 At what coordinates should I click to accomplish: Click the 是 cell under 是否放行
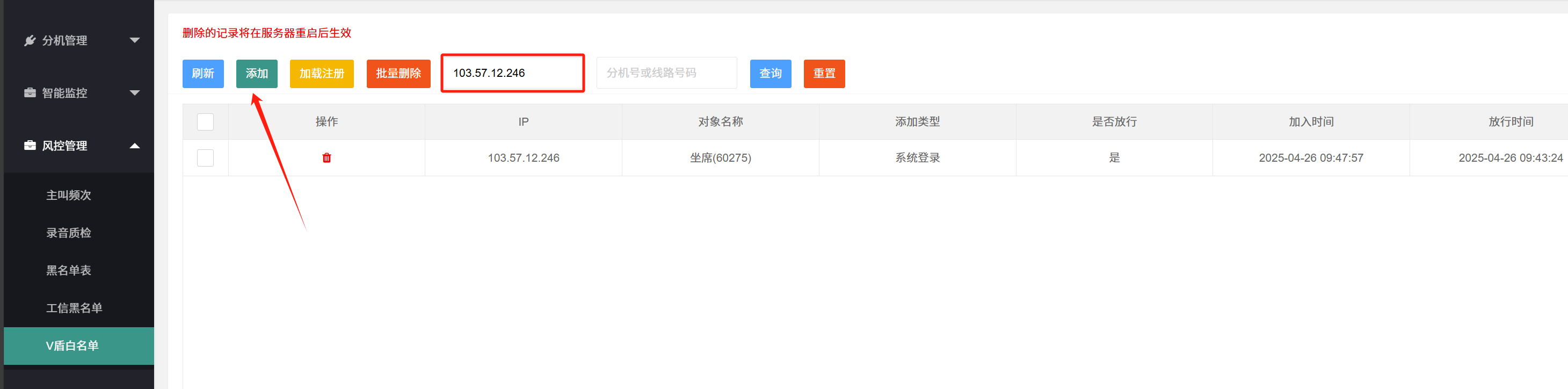pos(1114,157)
